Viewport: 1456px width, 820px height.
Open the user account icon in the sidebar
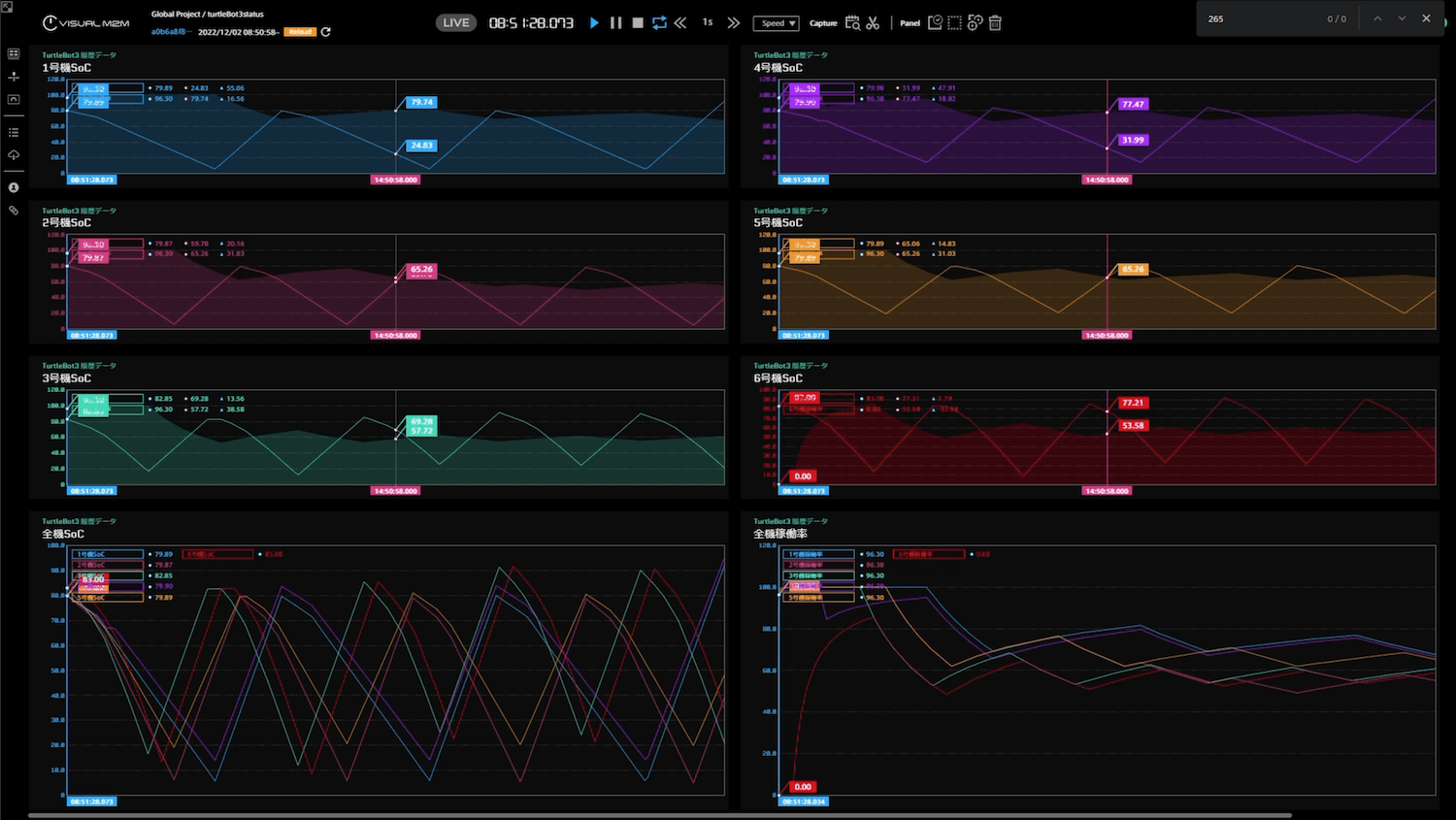point(14,187)
